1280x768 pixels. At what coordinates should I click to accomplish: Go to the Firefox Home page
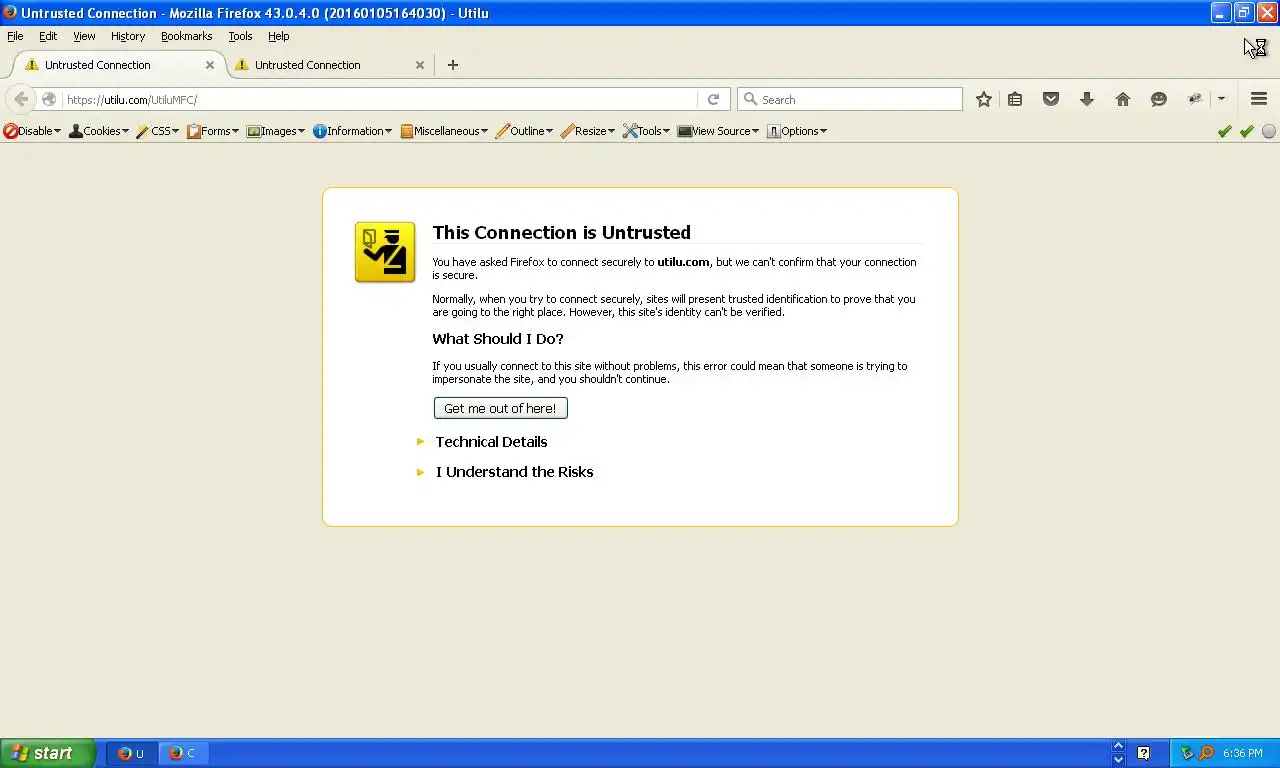click(1123, 99)
